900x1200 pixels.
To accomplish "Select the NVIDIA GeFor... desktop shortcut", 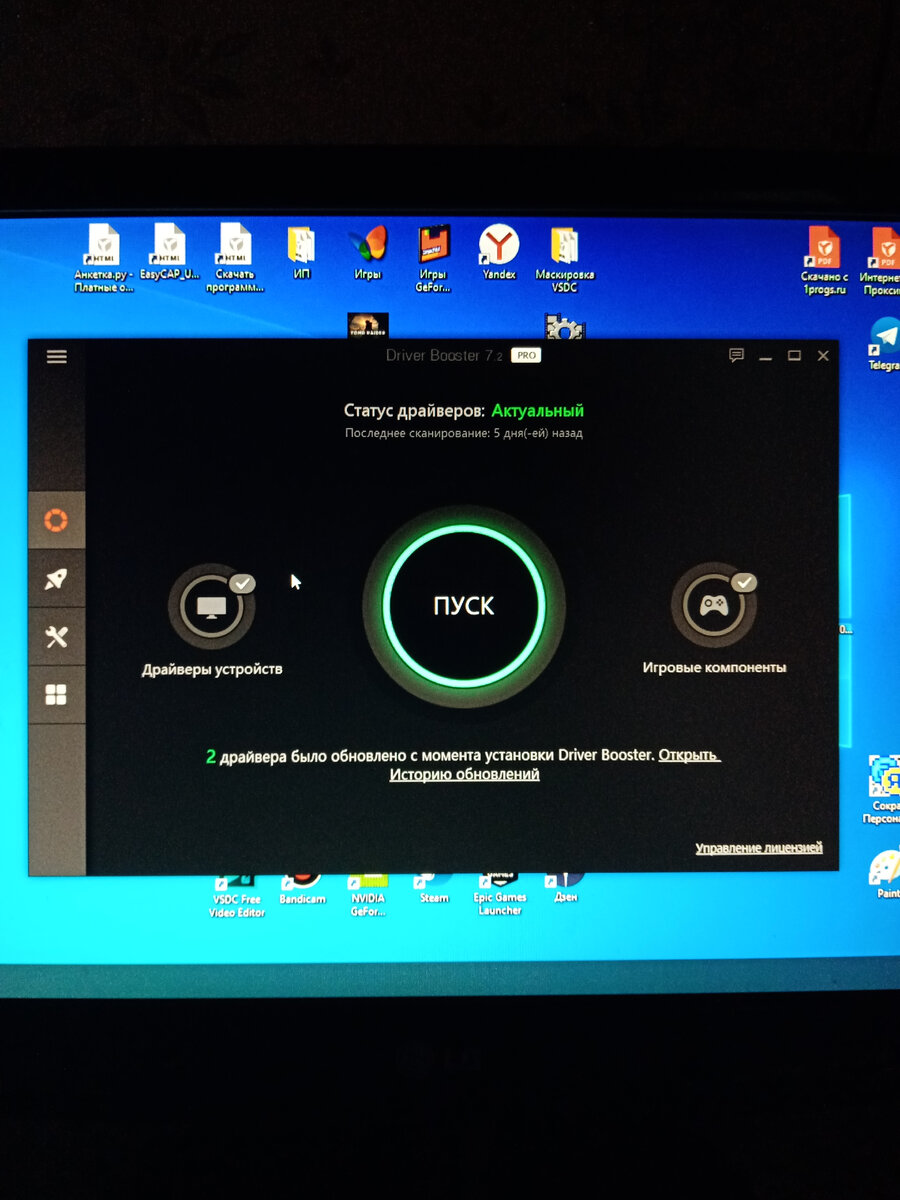I will (367, 897).
